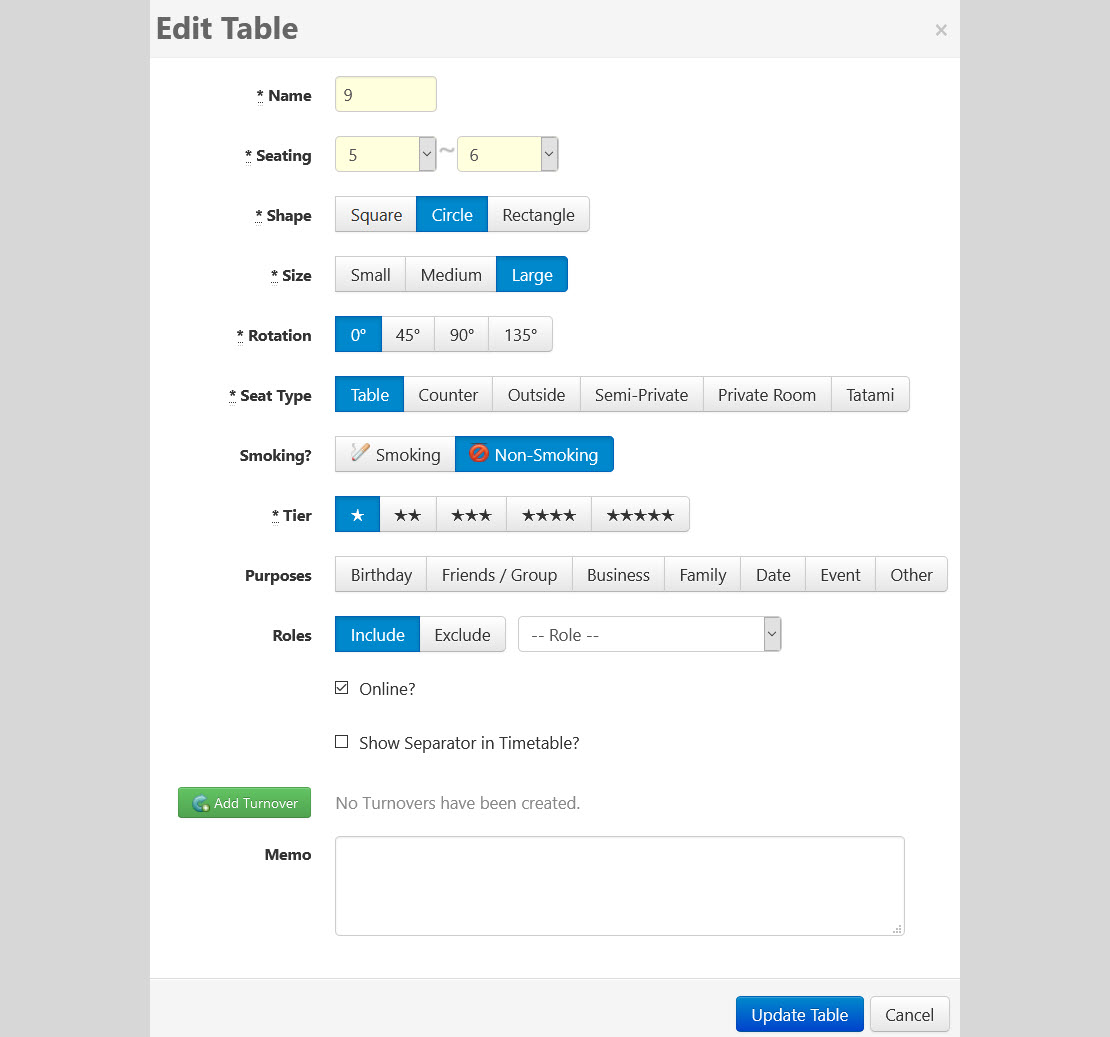Close the Edit Table dialog with X

pos(941,30)
